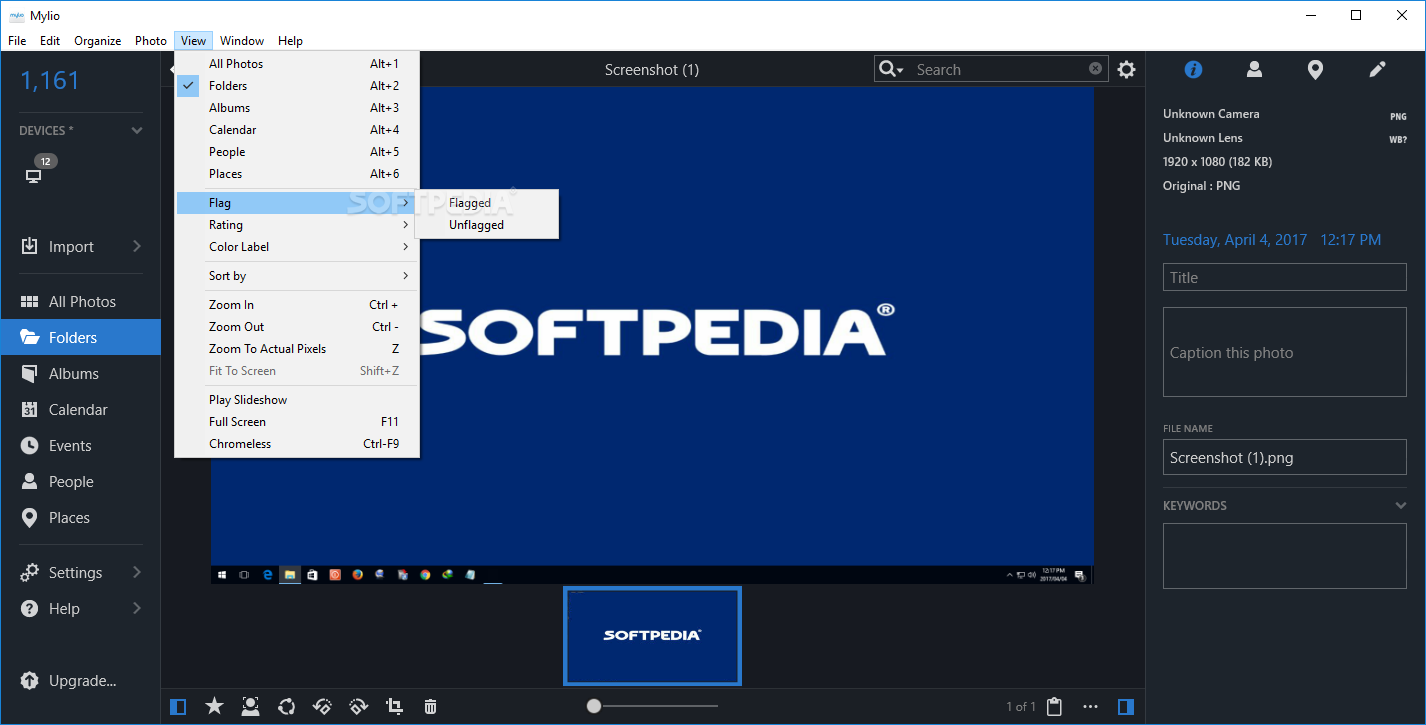Rotate the photo right
Viewport: 1426px width, 725px height.
pyautogui.click(x=359, y=707)
